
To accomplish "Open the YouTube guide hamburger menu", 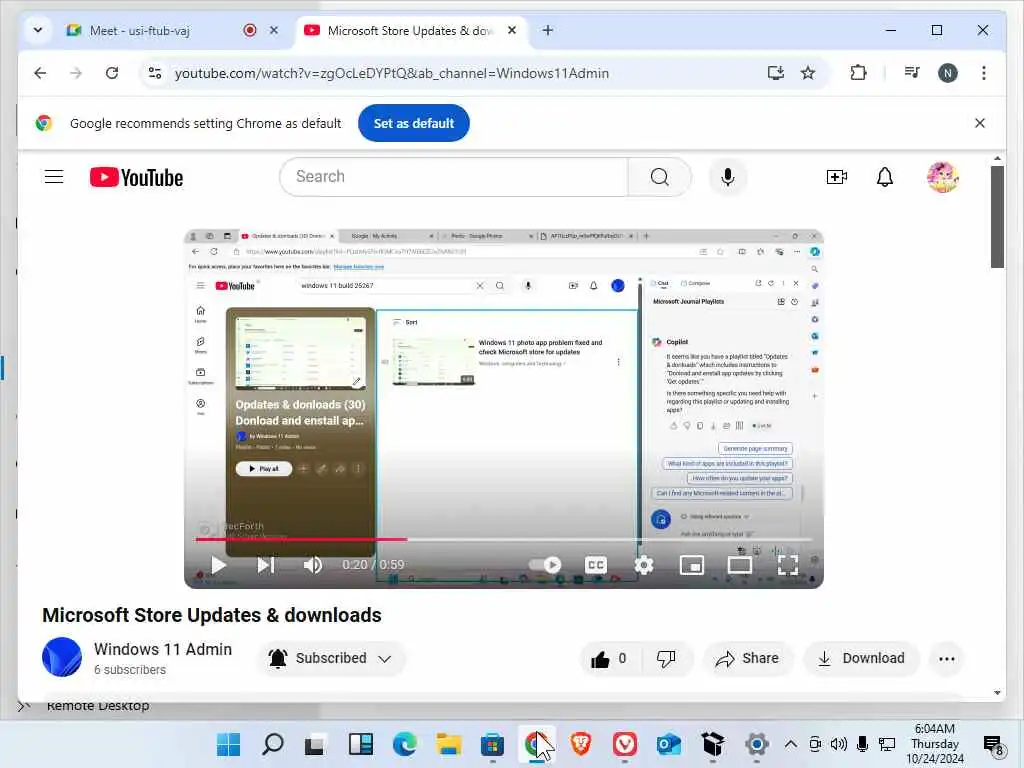I will [x=54, y=177].
